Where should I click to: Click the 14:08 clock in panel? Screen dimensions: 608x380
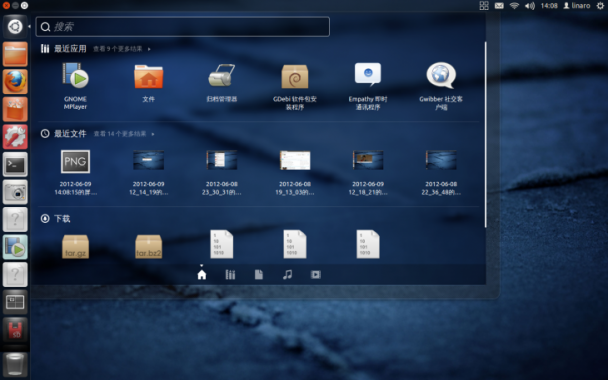(x=549, y=5)
